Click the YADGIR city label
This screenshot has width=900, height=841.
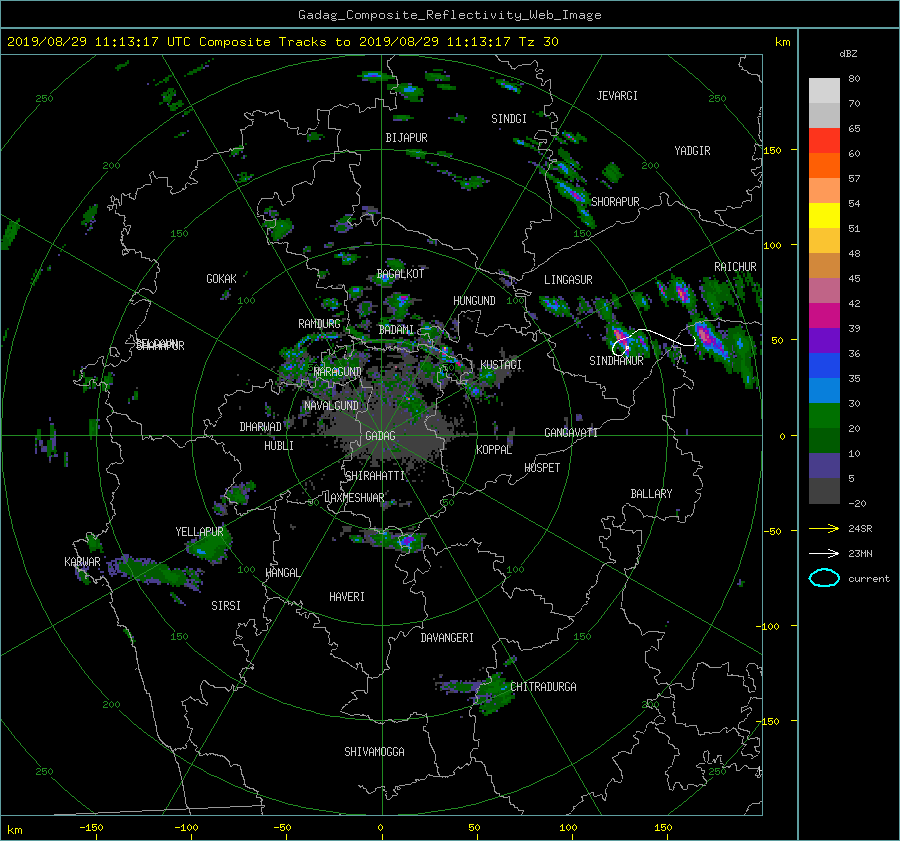[692, 151]
